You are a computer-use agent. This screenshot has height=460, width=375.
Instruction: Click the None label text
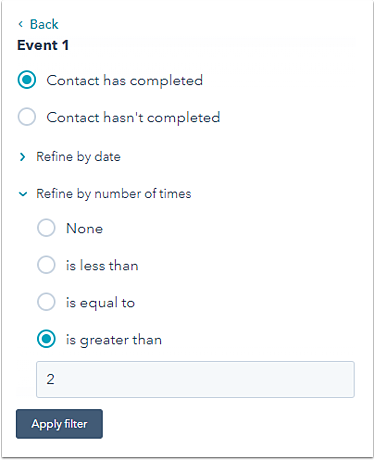coord(84,229)
